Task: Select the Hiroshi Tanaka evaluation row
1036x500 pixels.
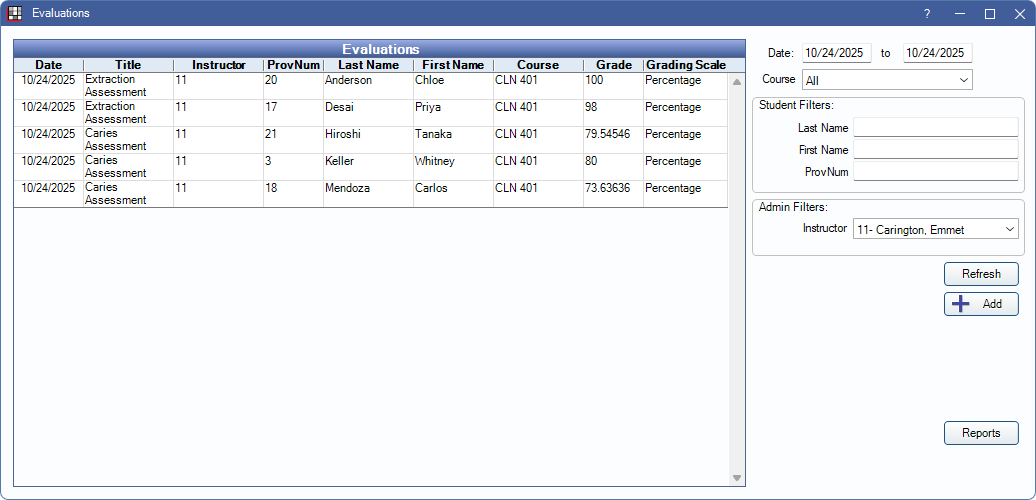Action: (x=368, y=140)
